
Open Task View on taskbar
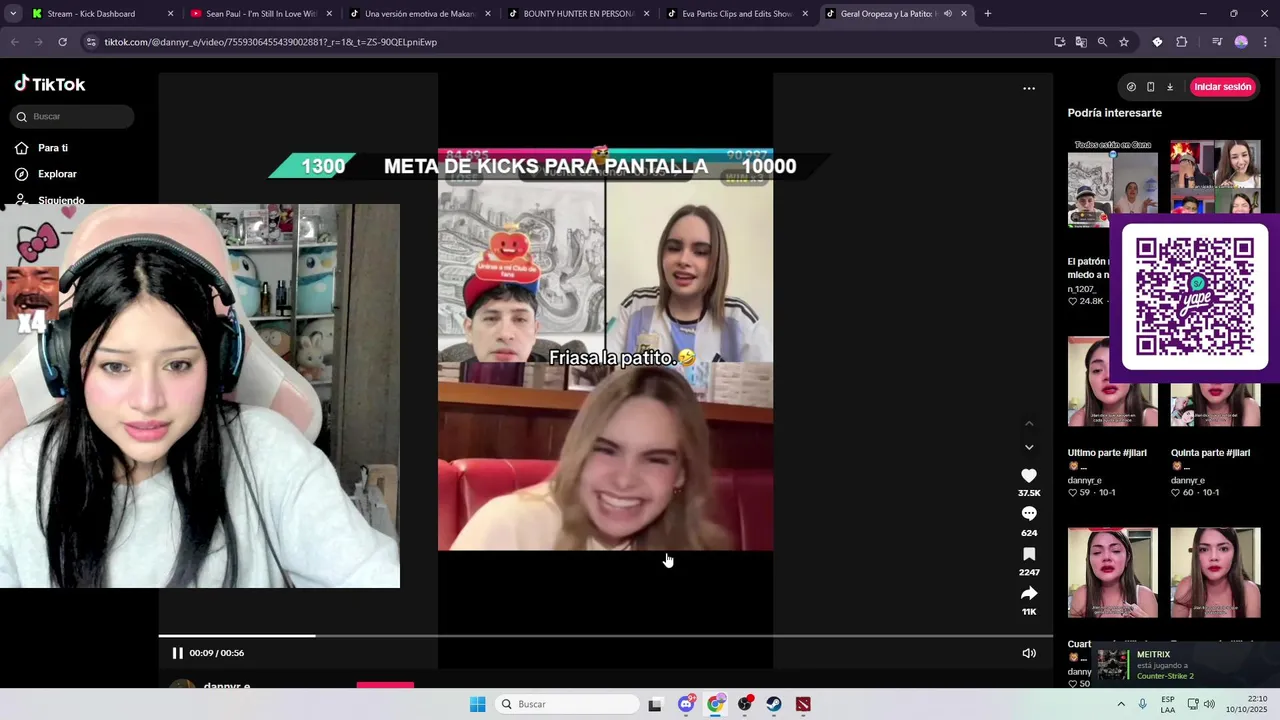pyautogui.click(x=655, y=704)
